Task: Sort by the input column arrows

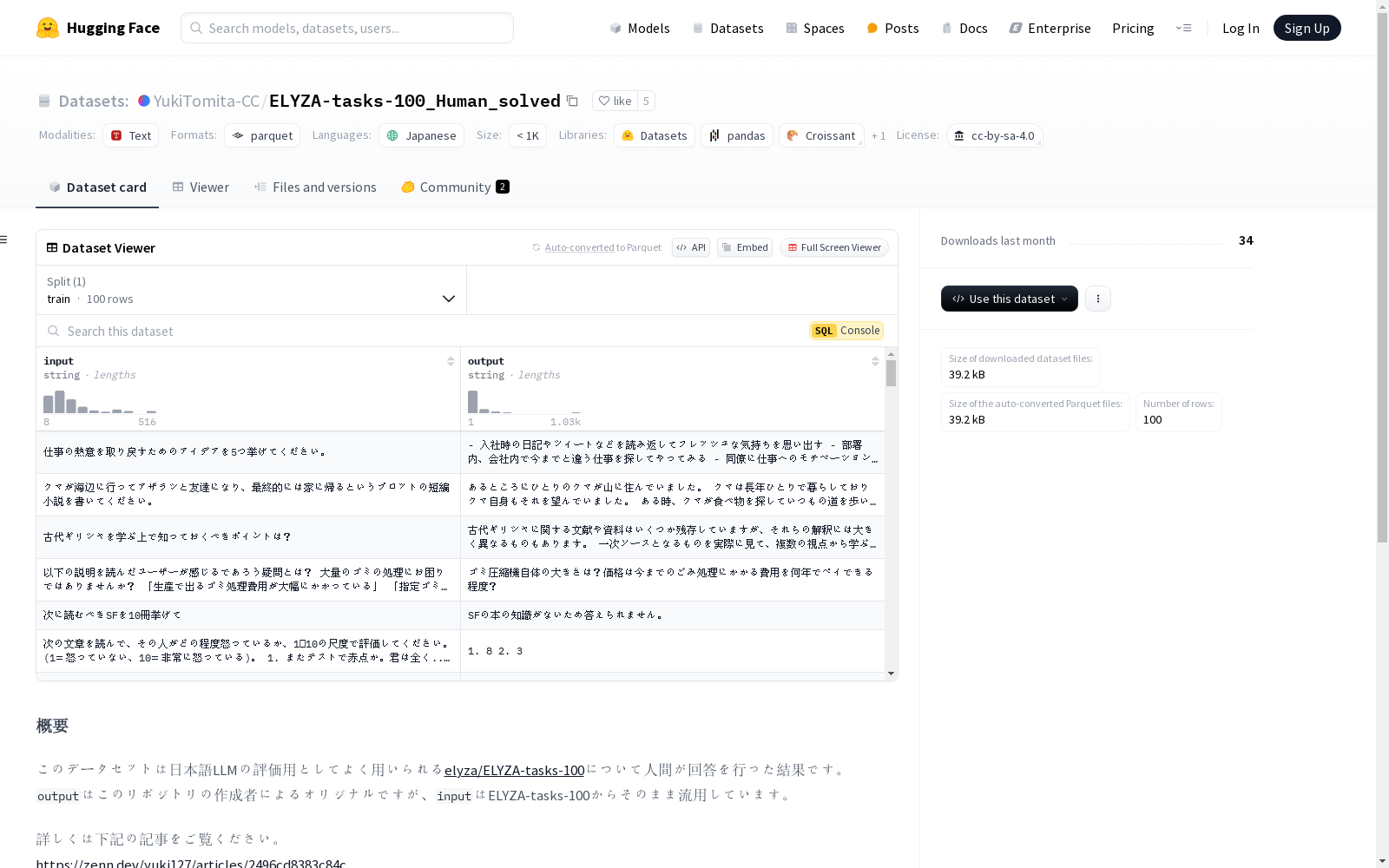Action: tap(451, 361)
